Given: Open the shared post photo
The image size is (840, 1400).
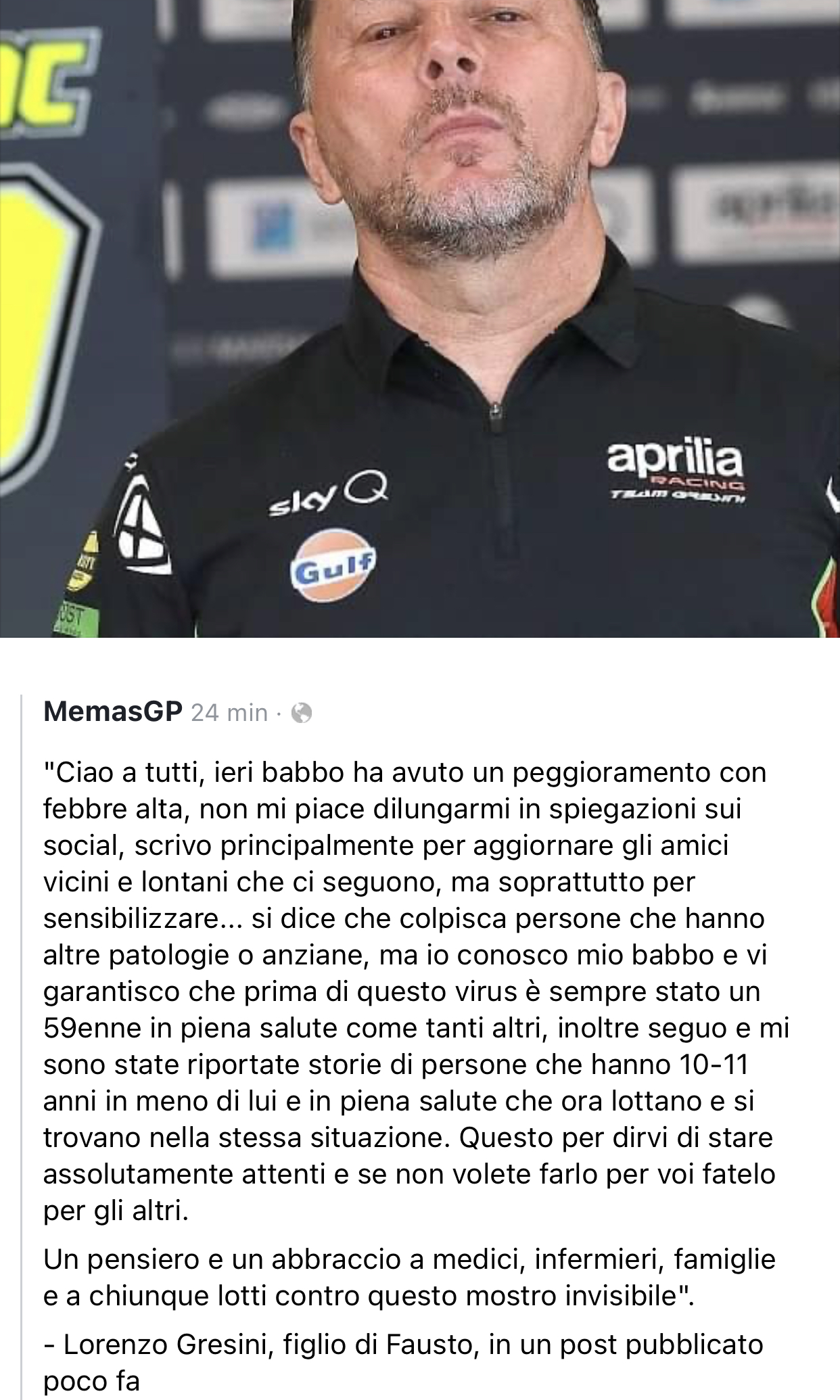Looking at the screenshot, I should [x=420, y=319].
